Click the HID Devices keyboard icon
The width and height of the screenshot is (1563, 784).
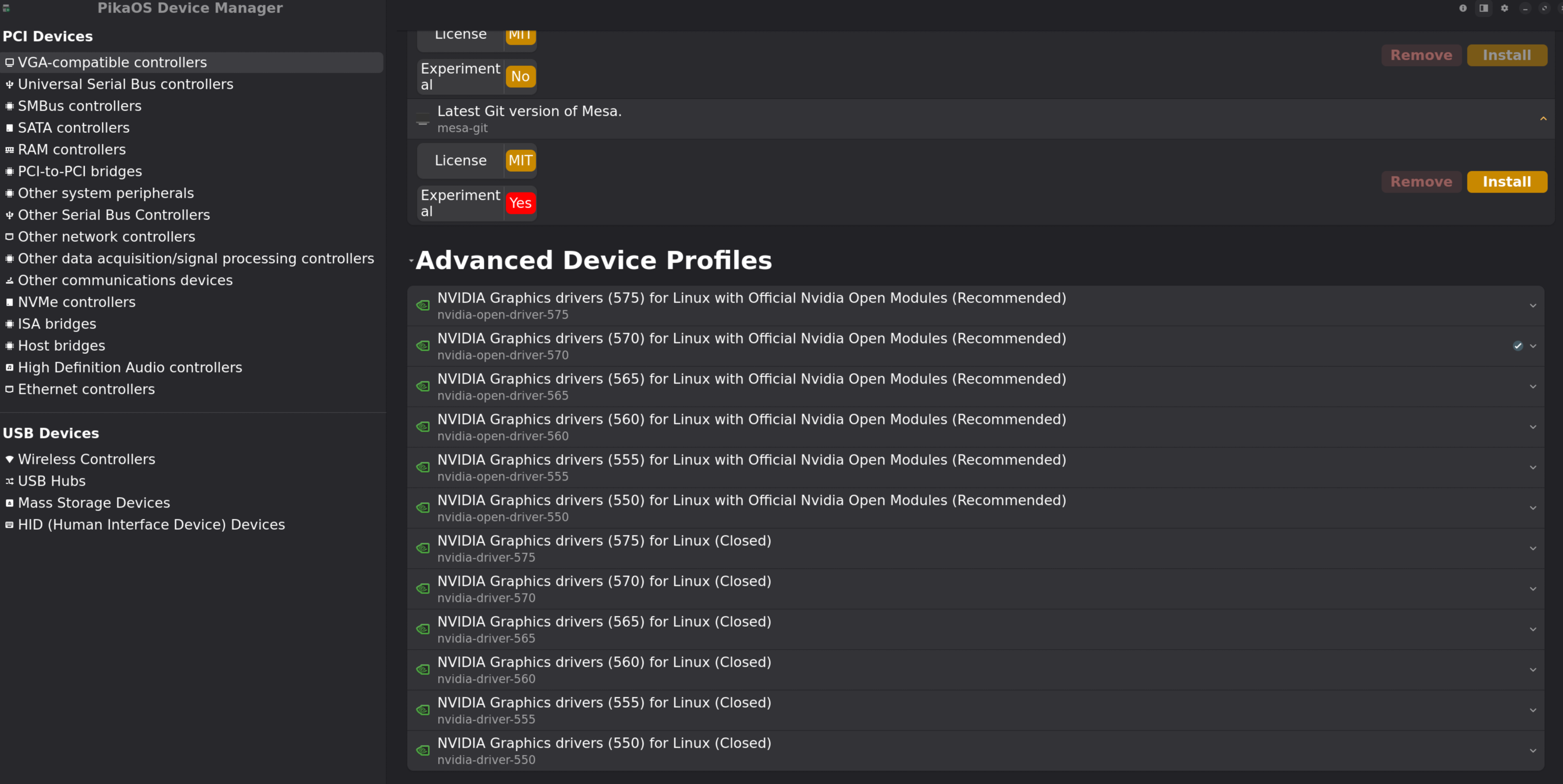pyautogui.click(x=9, y=525)
